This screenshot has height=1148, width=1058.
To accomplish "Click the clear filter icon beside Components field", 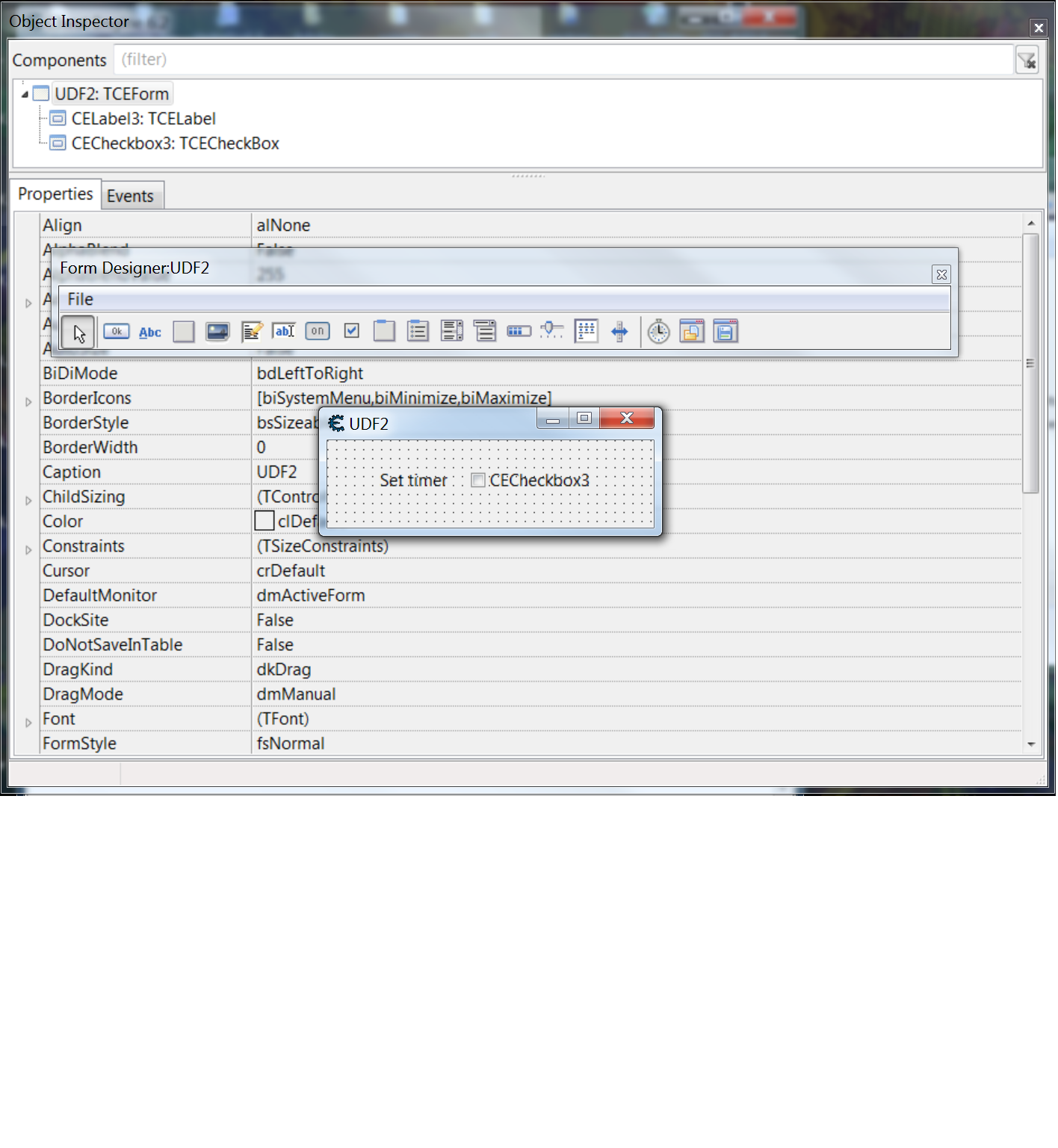I will [1027, 59].
